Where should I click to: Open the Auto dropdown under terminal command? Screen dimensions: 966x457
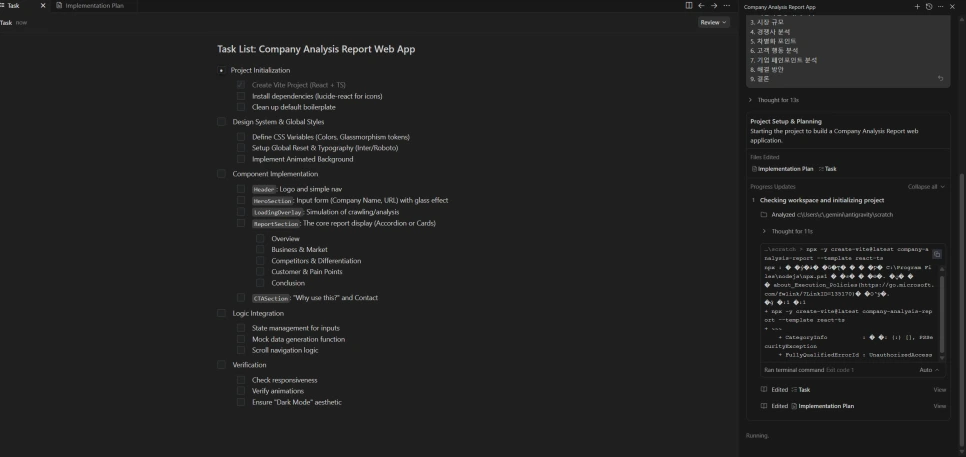(x=929, y=370)
